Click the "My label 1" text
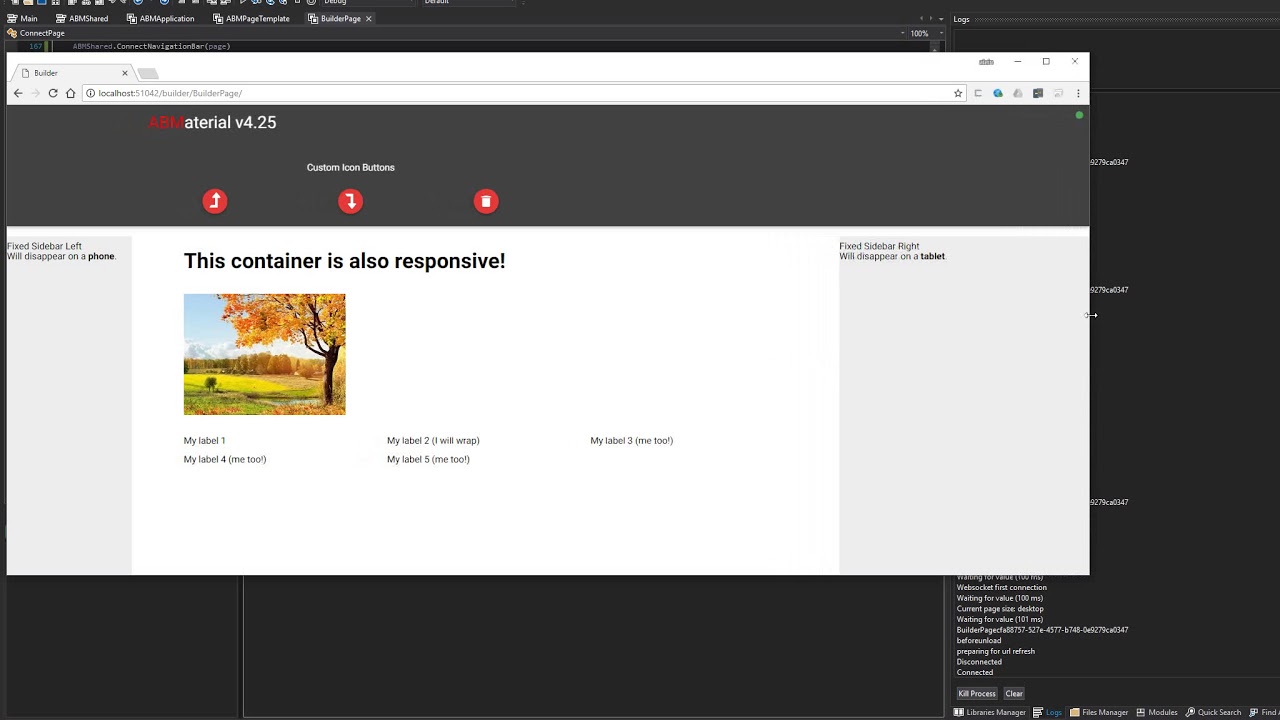Viewport: 1280px width, 720px height. pyautogui.click(x=205, y=441)
